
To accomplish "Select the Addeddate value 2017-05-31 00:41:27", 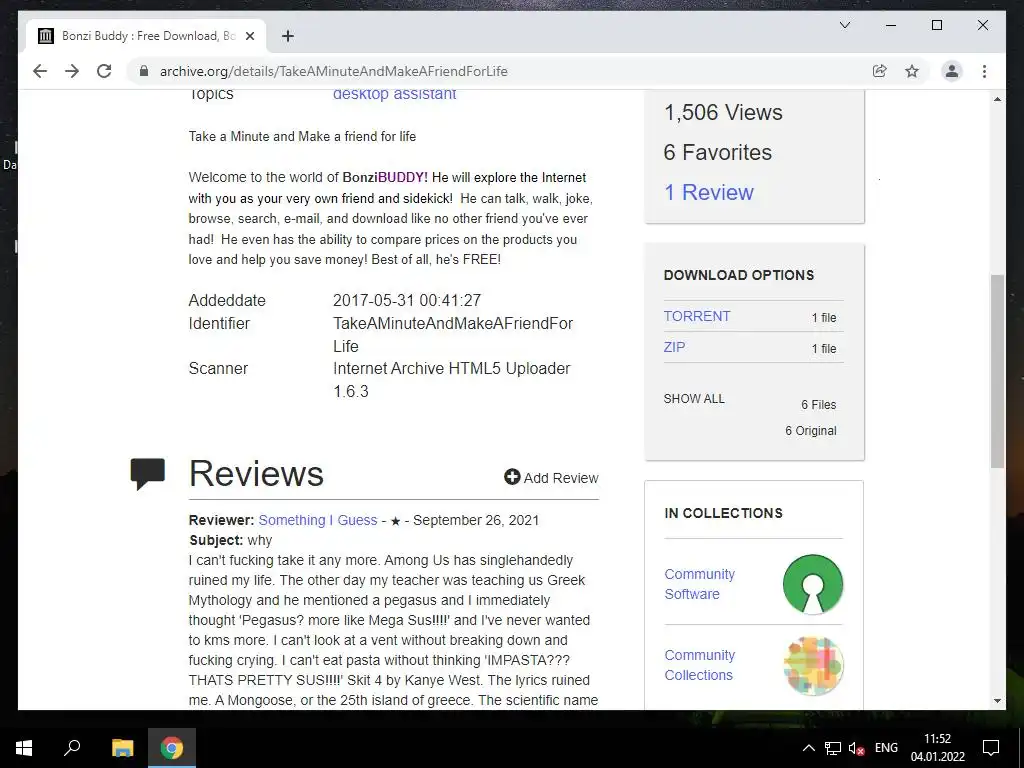I will point(407,300).
